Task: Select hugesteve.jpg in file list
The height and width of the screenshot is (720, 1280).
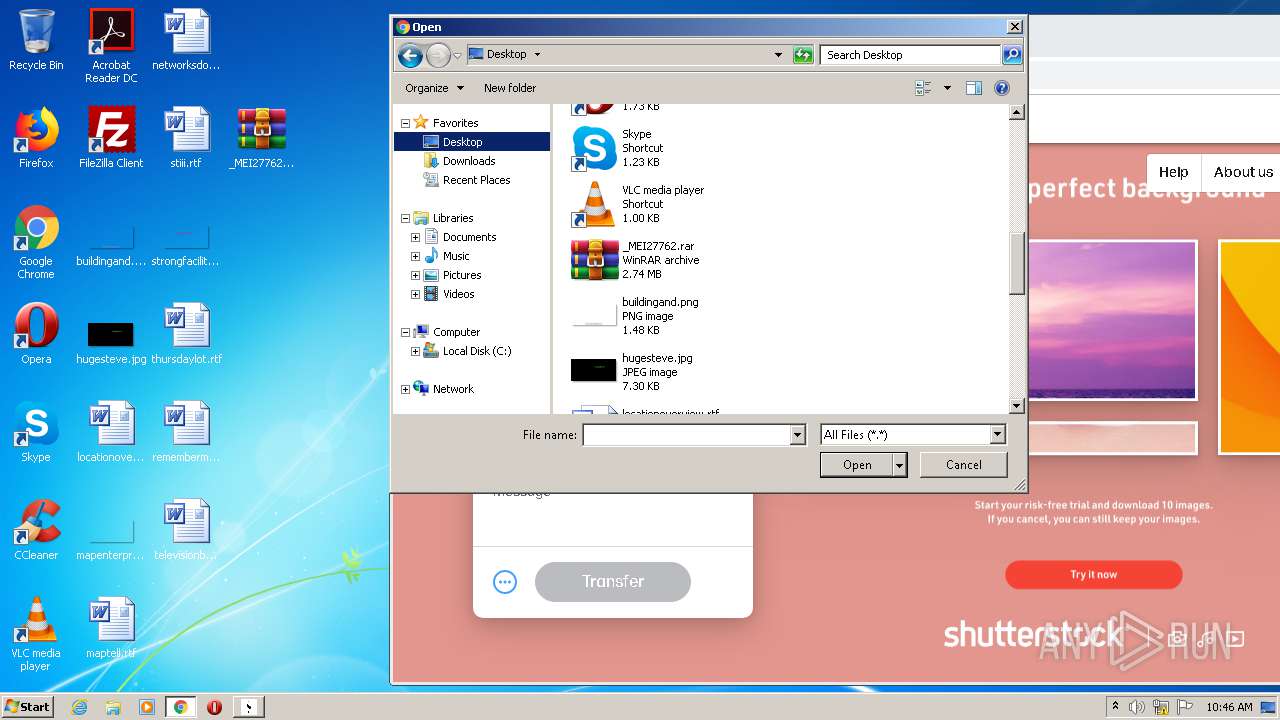Action: (x=632, y=372)
